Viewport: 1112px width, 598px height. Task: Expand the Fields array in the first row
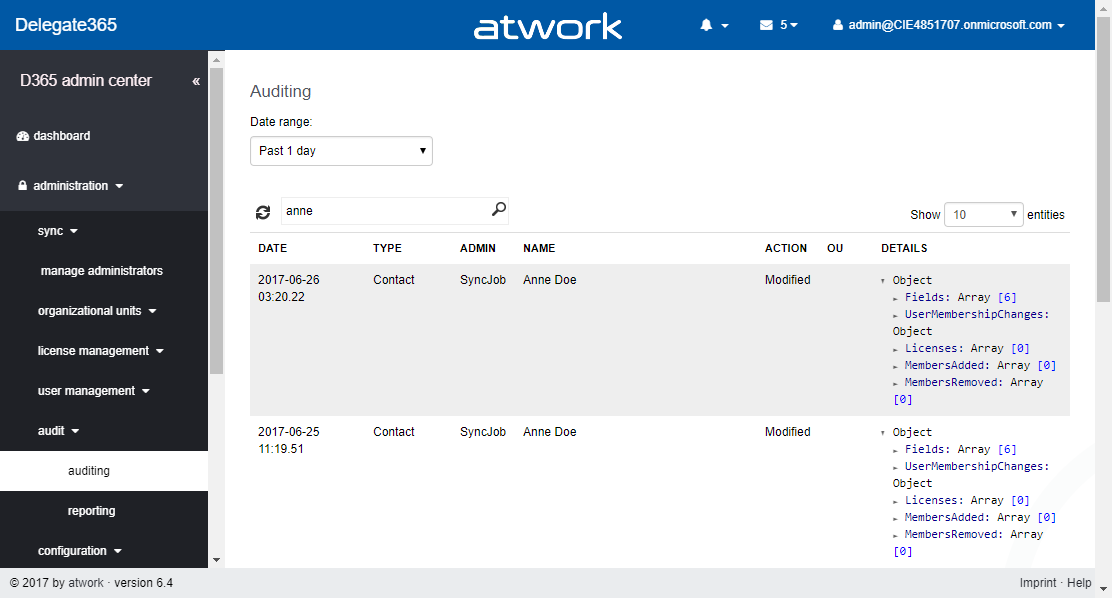click(x=930, y=297)
